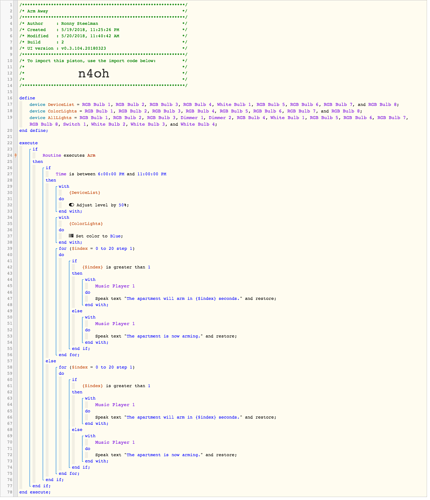Click the 'To import this piston' comment
The image size is (430, 500).
click(x=103, y=61)
